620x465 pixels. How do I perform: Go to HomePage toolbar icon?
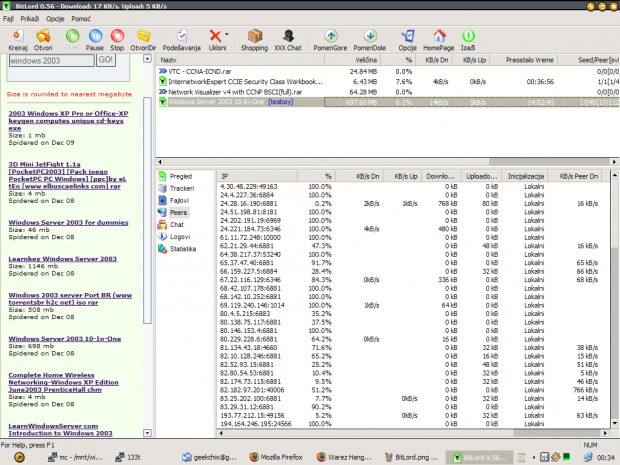[x=439, y=40]
